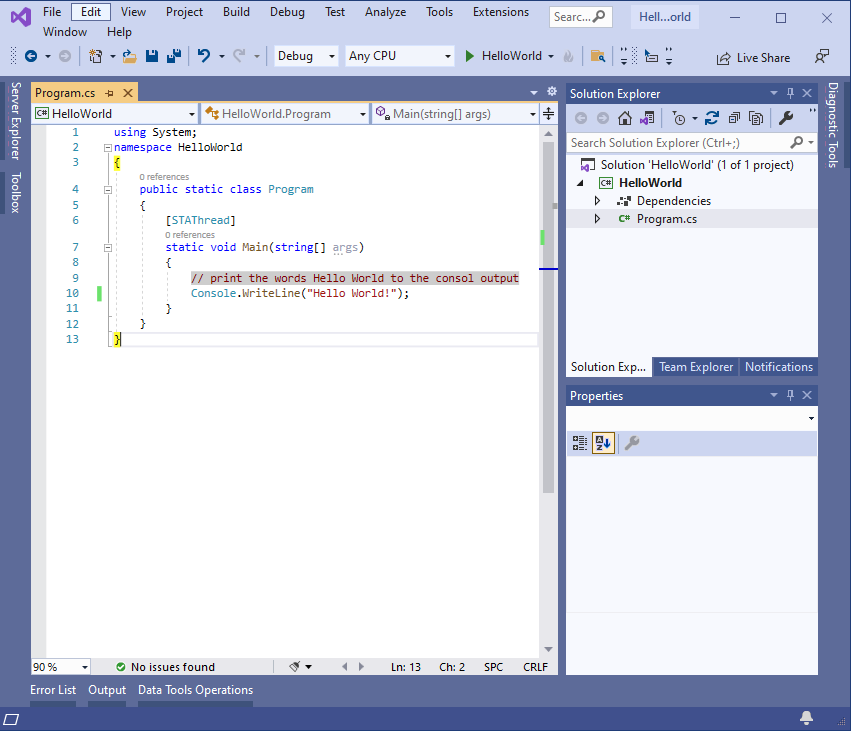The image size is (851, 731).
Task: Click the code cleanup broom icon
Action: tap(295, 666)
